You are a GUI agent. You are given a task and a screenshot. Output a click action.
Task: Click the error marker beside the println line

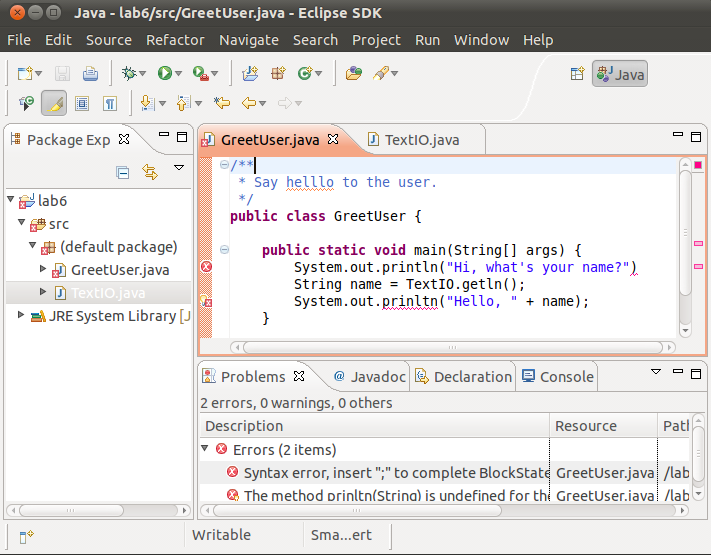pos(206,266)
